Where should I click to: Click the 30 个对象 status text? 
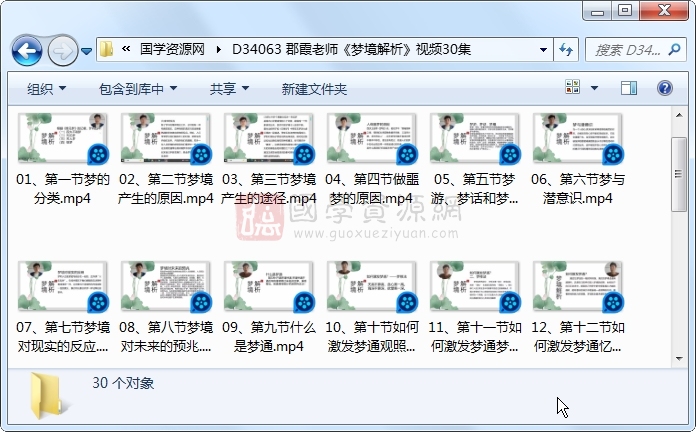(x=123, y=383)
